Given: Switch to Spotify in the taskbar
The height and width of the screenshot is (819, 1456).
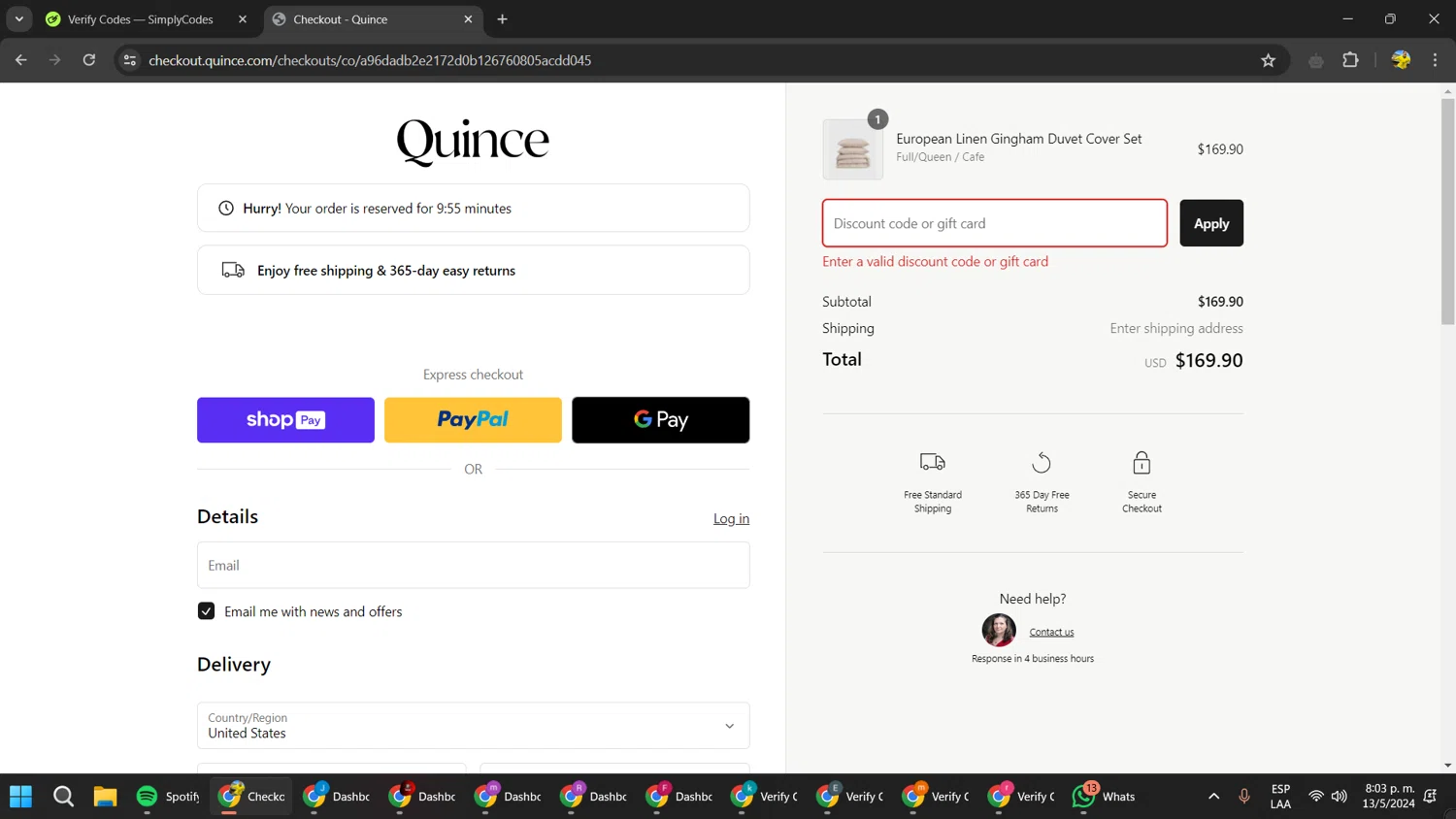Looking at the screenshot, I should [167, 797].
